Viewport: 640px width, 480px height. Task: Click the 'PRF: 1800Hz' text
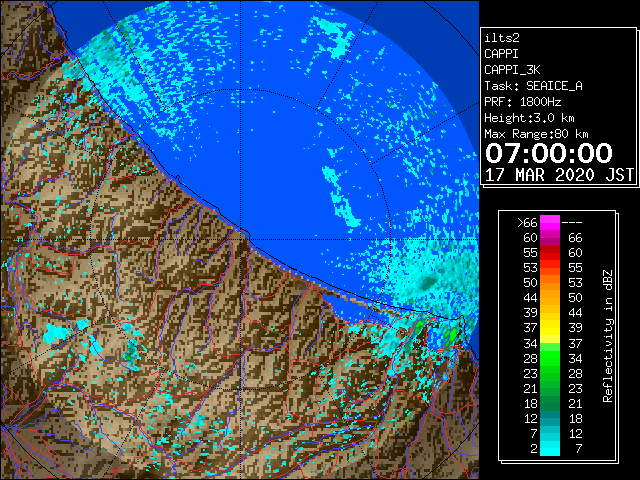[x=522, y=102]
